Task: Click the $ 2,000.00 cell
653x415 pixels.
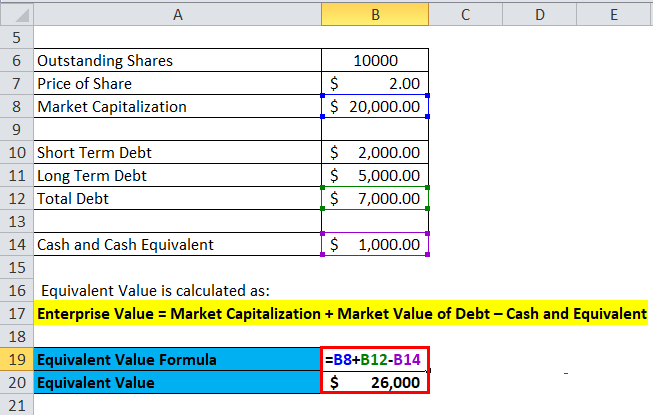Action: (375, 152)
